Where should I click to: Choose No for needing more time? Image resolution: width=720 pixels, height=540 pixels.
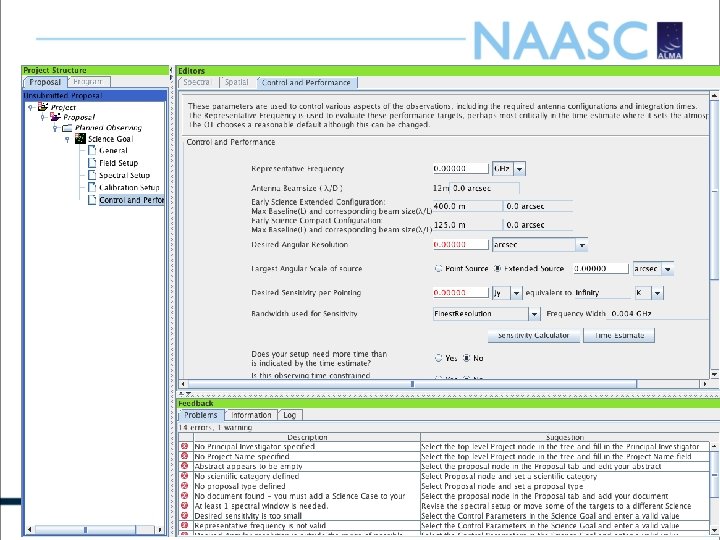coord(467,358)
